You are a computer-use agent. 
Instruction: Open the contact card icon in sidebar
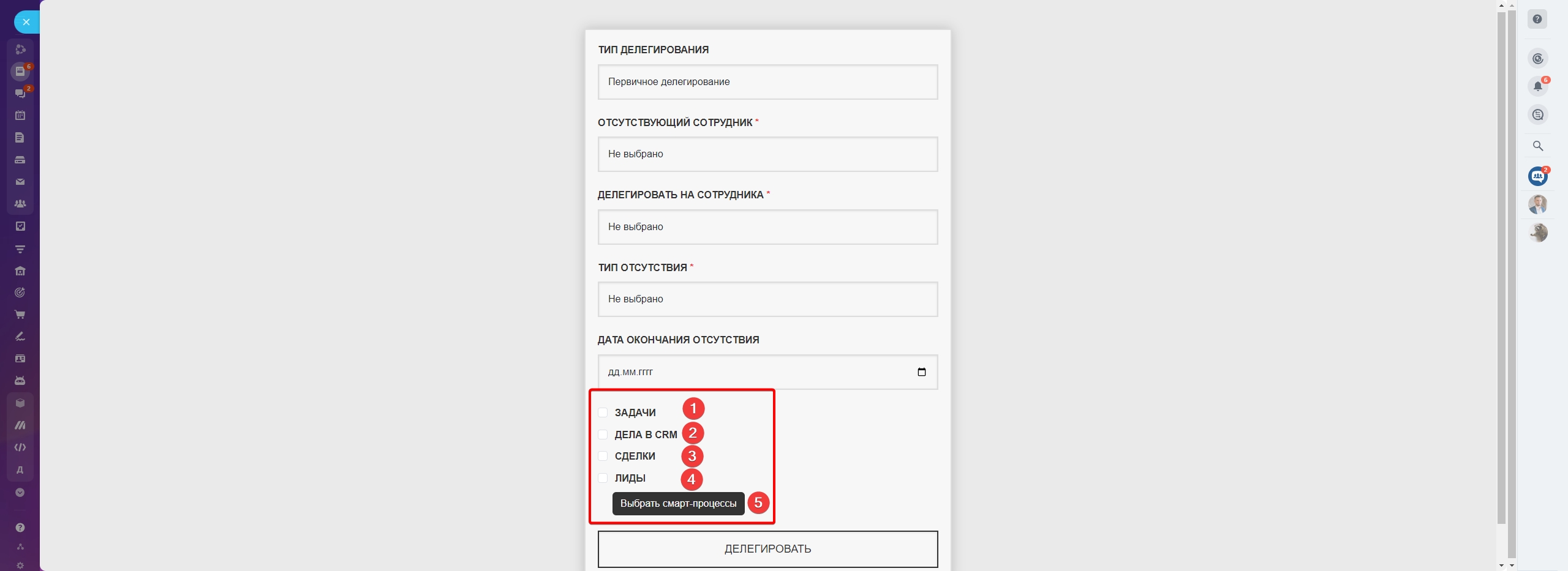click(x=20, y=359)
